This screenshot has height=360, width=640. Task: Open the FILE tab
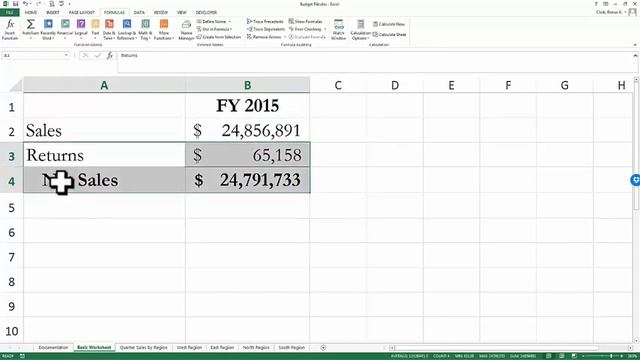tap(9, 13)
